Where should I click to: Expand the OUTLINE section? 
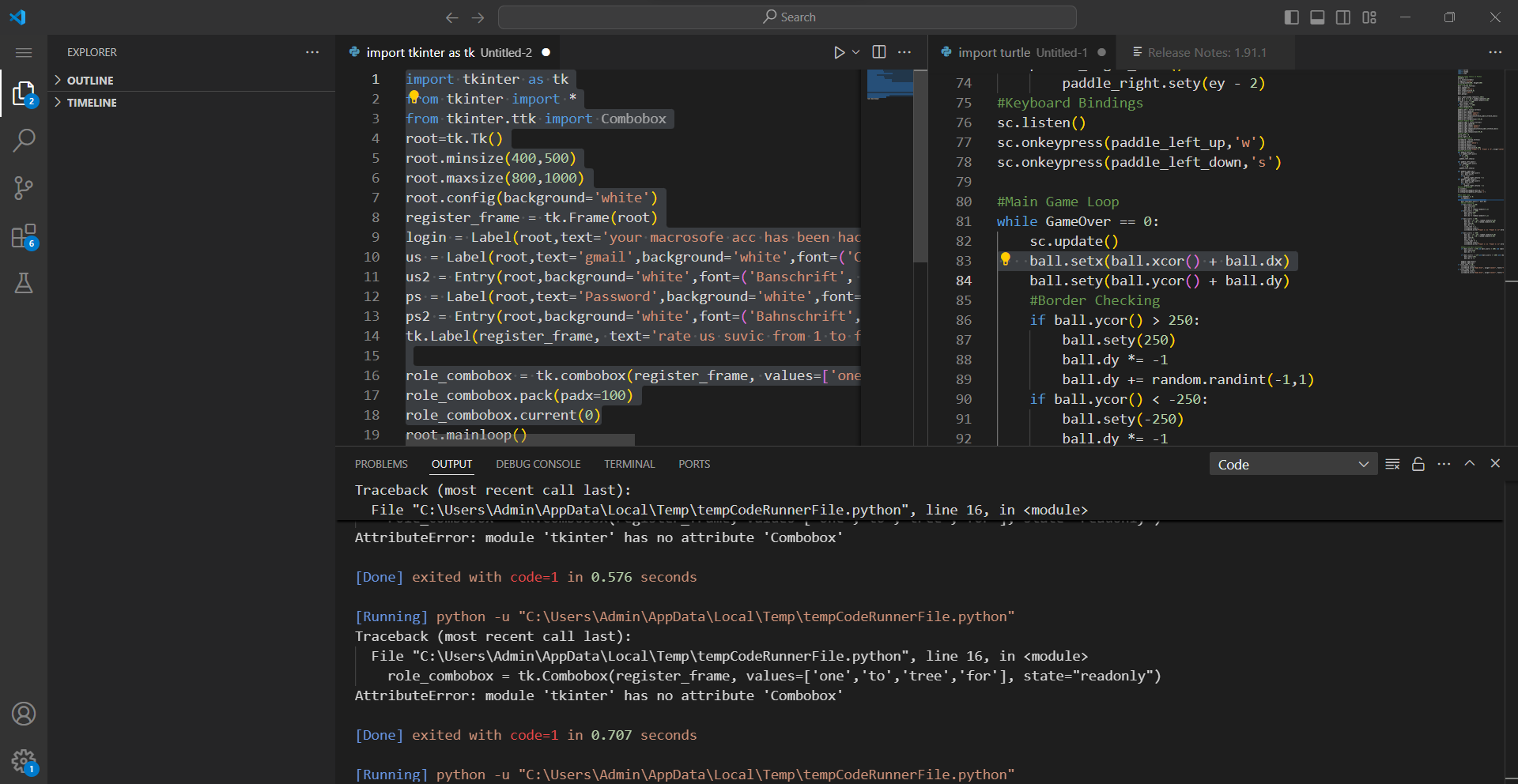[191, 81]
